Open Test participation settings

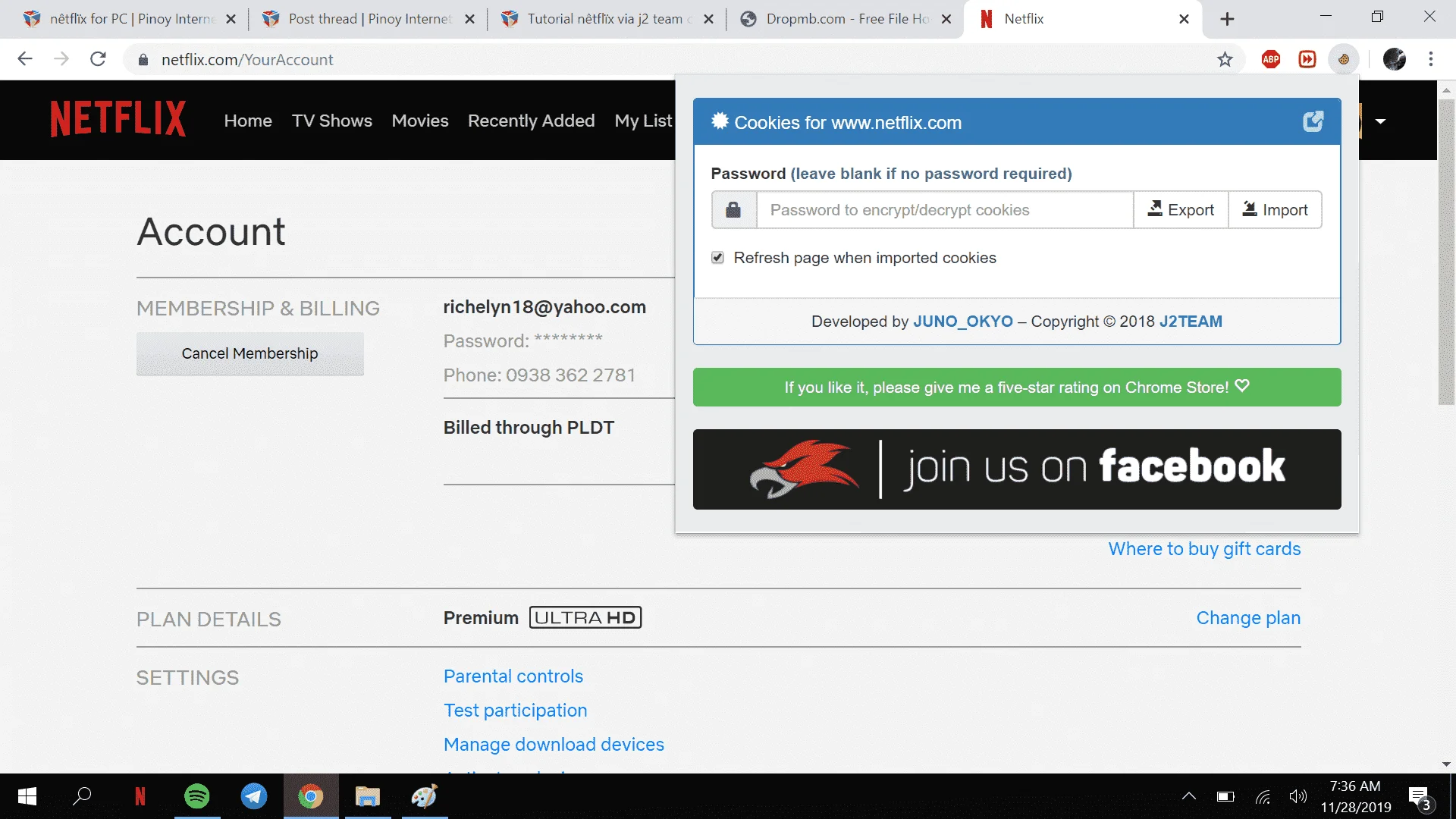coord(515,711)
